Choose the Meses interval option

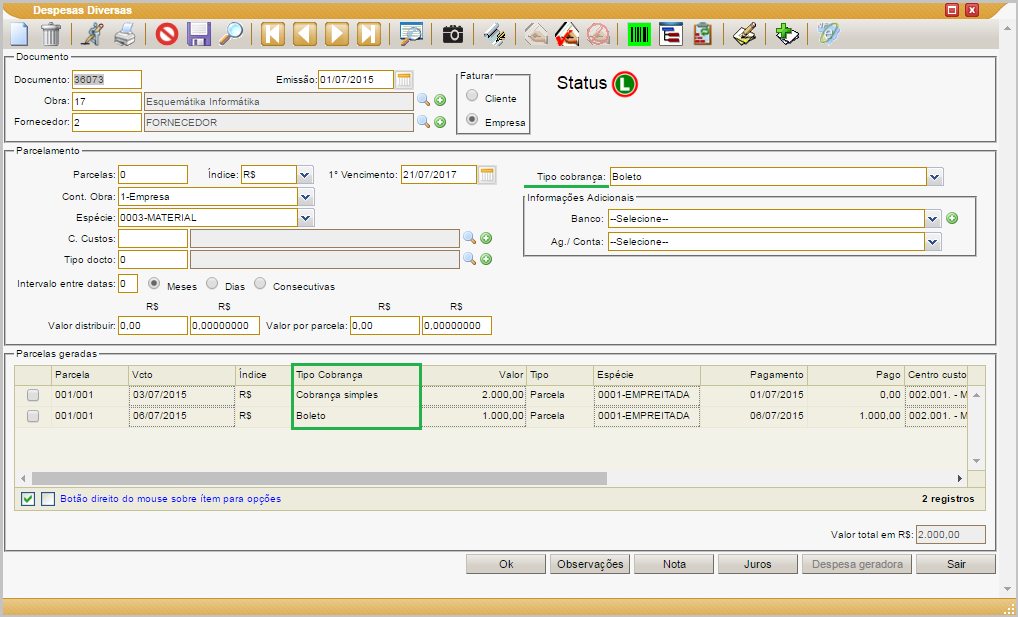point(154,284)
